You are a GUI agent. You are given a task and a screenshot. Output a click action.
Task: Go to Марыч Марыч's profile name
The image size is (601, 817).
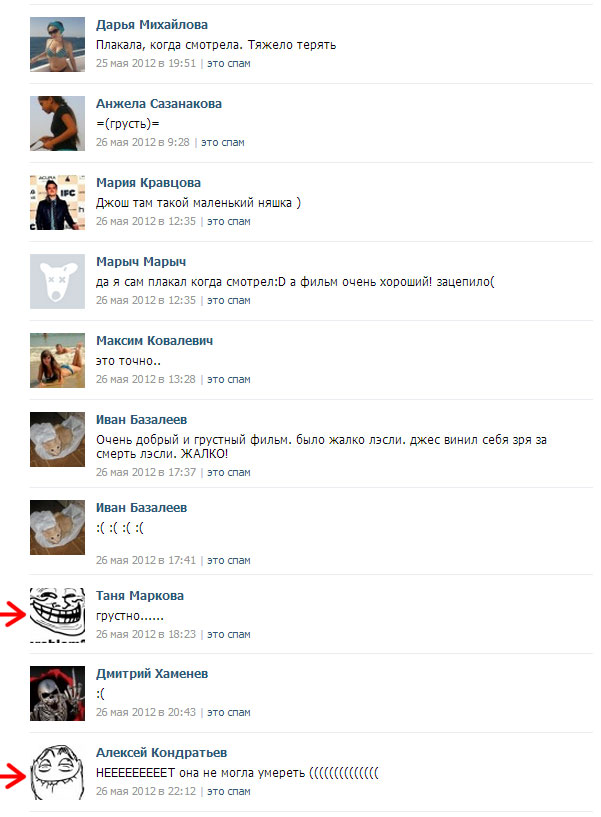pos(141,262)
